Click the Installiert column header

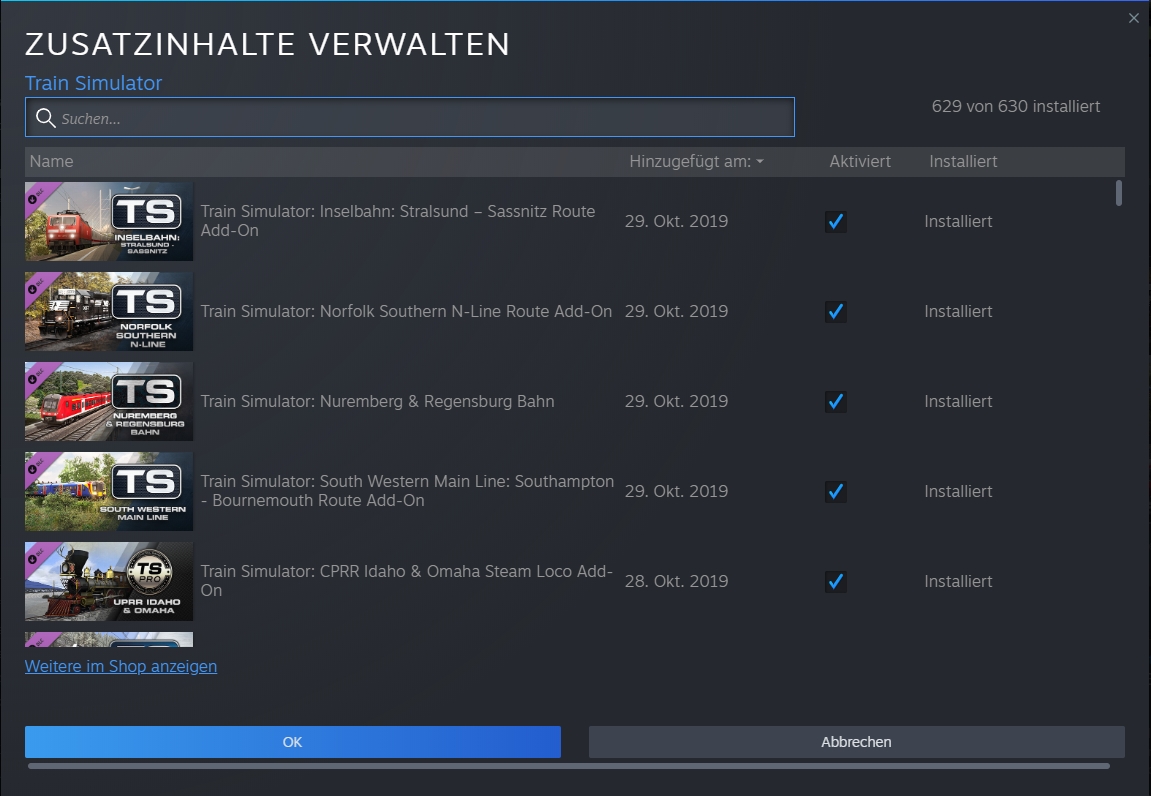[x=963, y=162]
